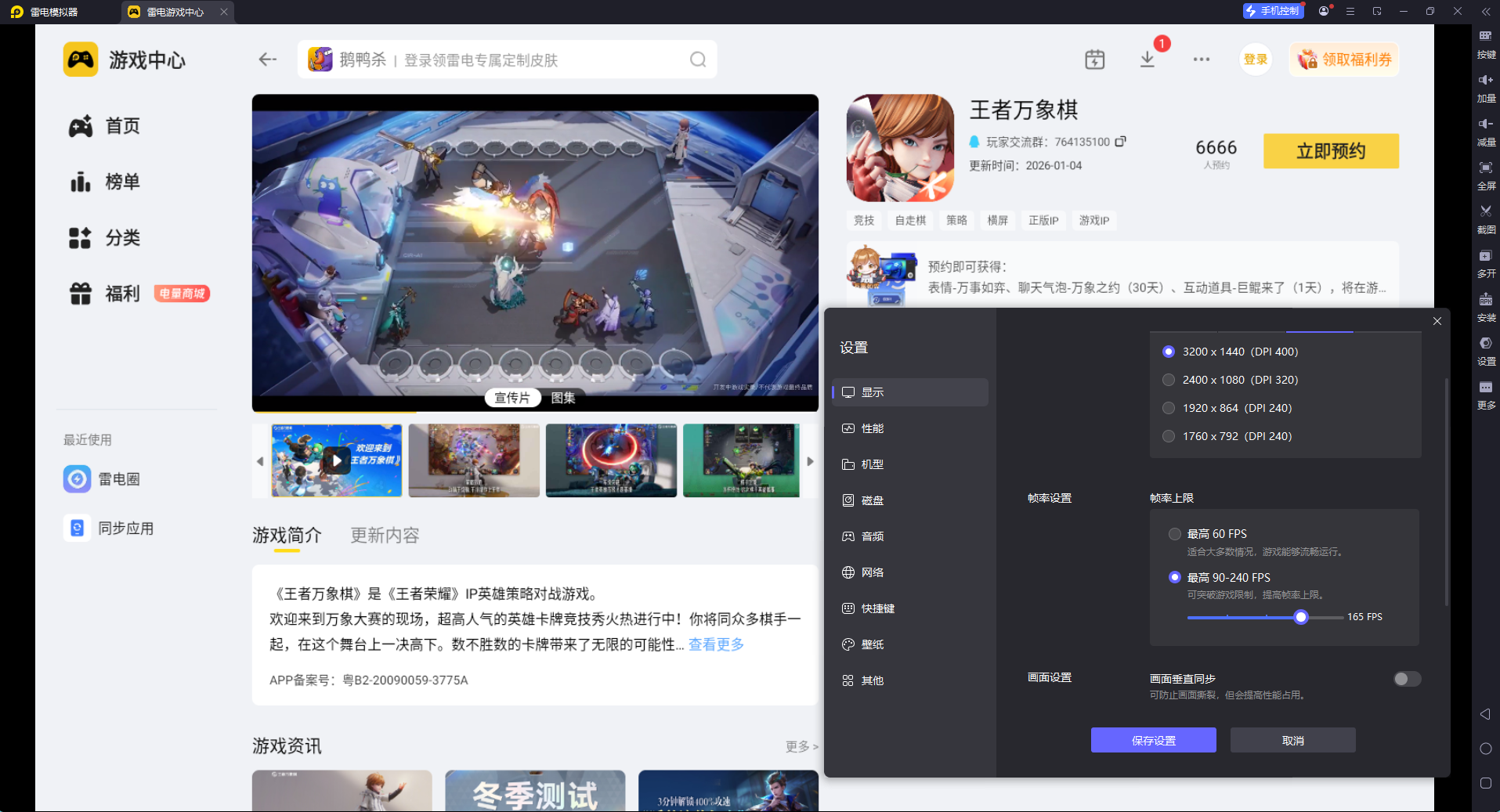Open the 磁盘 settings section

pos(910,500)
